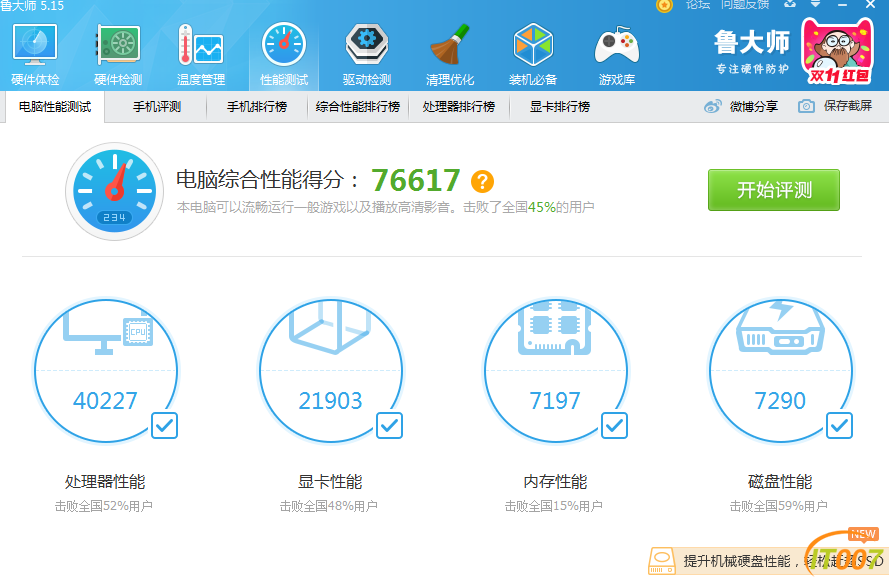The height and width of the screenshot is (582, 889).
Task: Click the orange question mark help icon
Action: (482, 181)
